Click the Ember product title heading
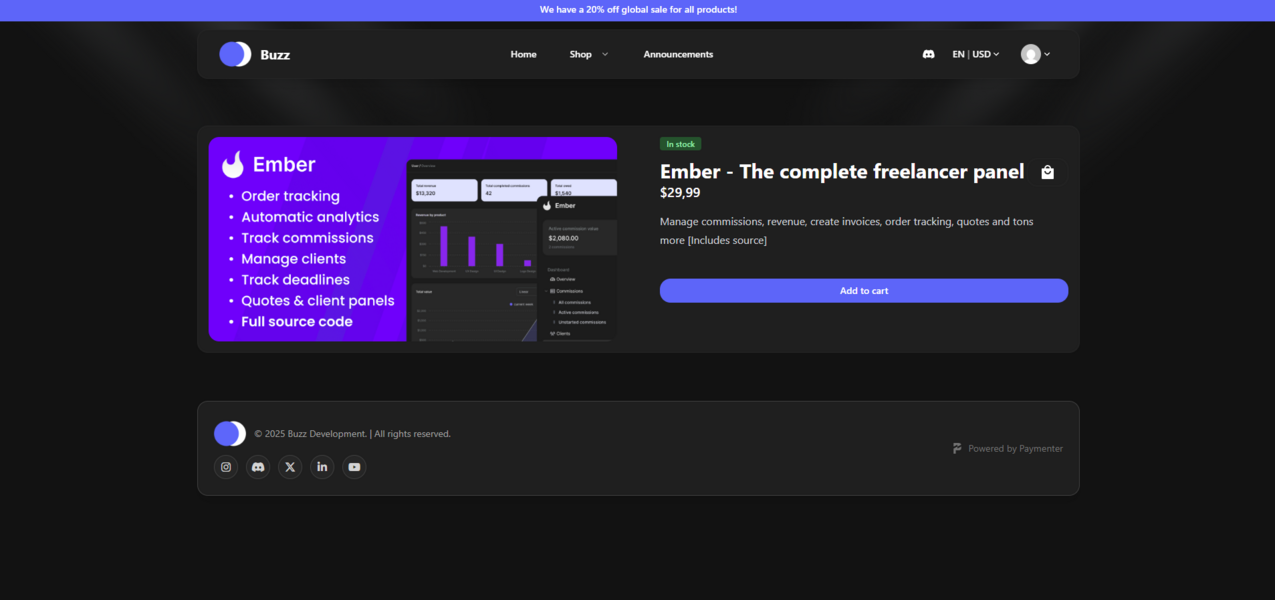The width and height of the screenshot is (1275, 600). click(x=842, y=172)
